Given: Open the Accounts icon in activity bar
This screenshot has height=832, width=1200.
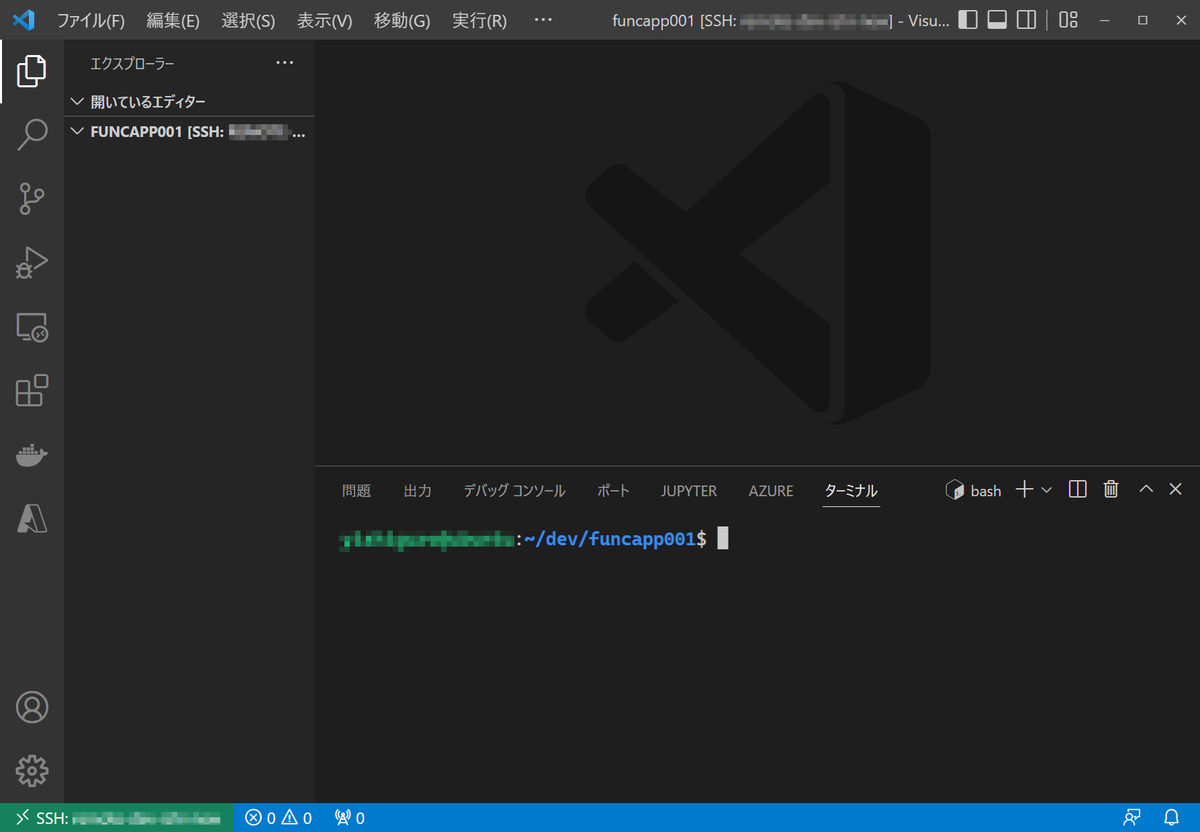Looking at the screenshot, I should point(32,707).
